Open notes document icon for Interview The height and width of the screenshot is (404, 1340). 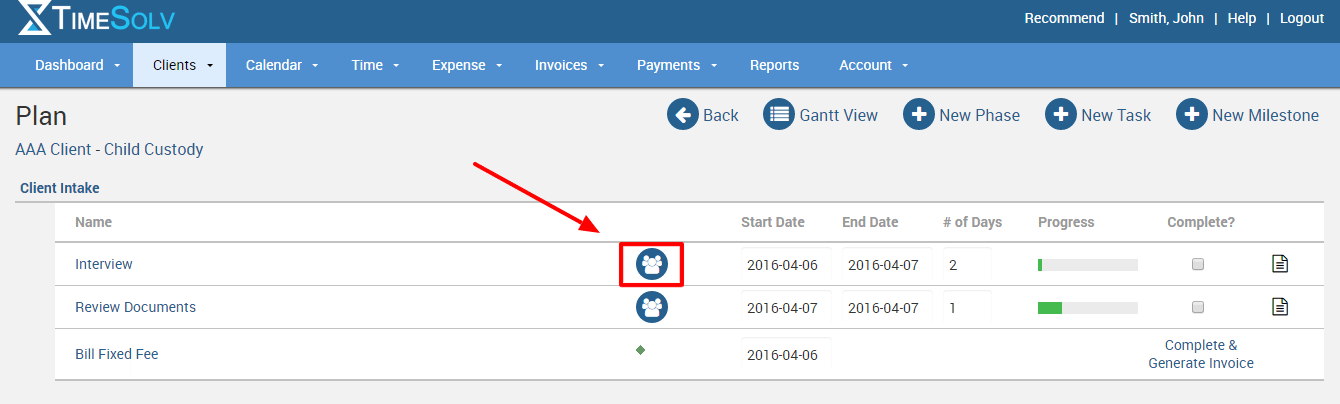pos(1279,265)
